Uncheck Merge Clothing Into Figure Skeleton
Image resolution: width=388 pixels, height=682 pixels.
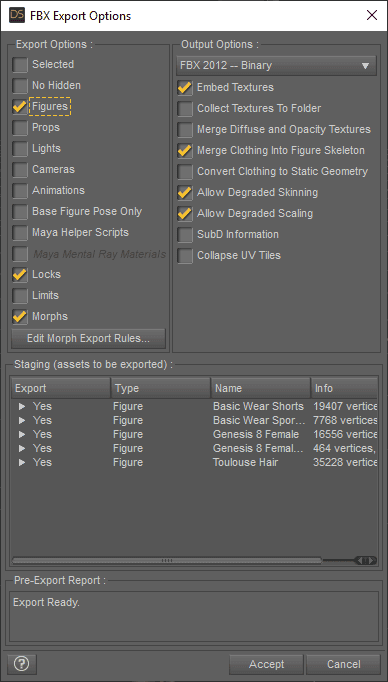click(x=185, y=150)
